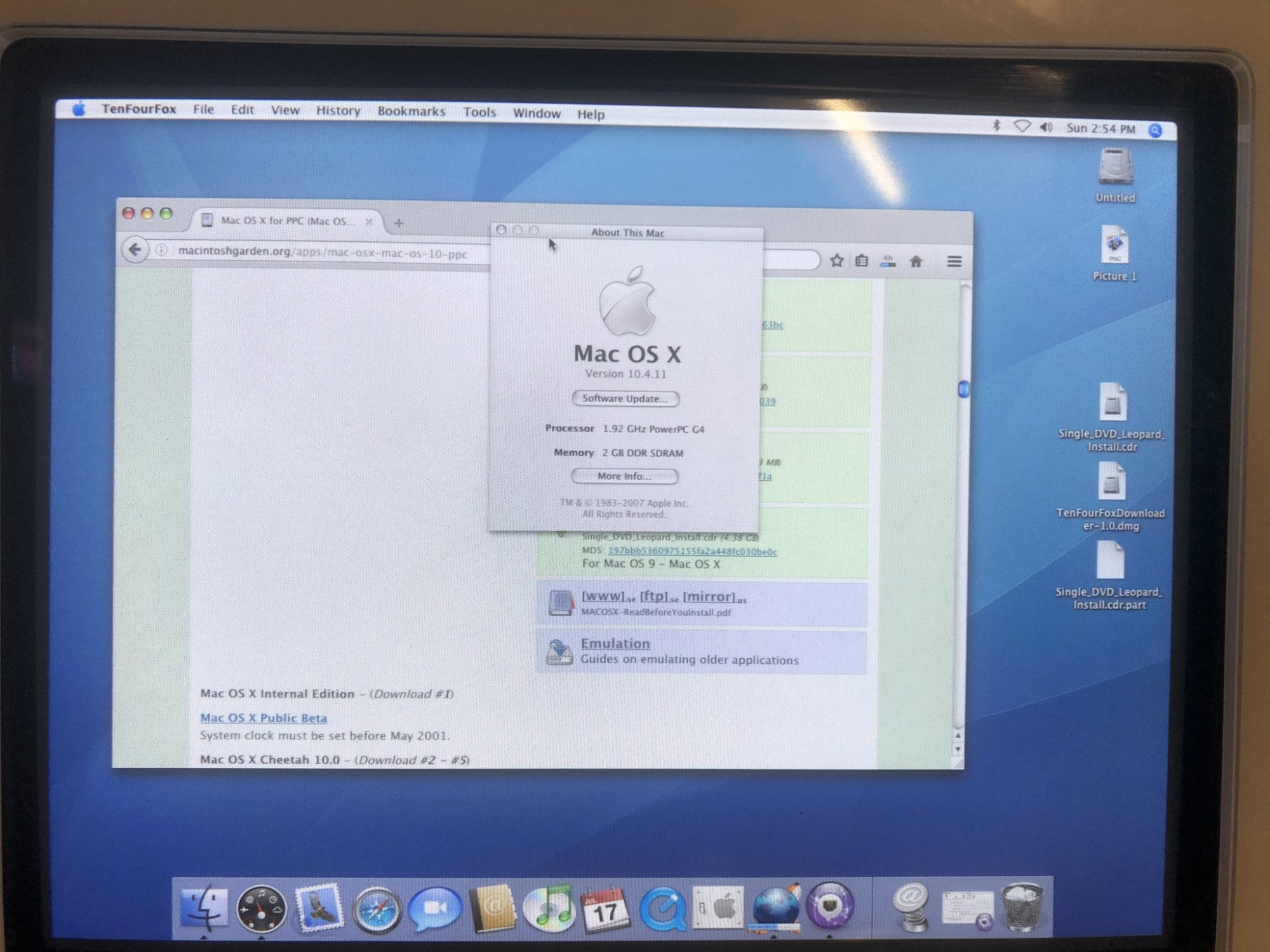Open a new browser tab
Screen dimensions: 1270x952
[399, 223]
